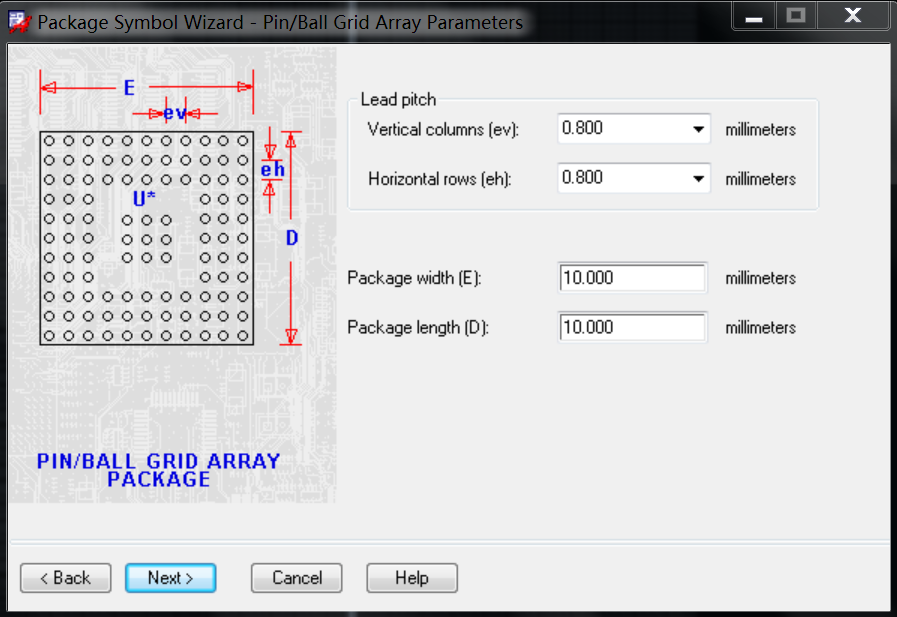Screen dimensions: 897x617
Task: Click the millimeters unit beside Vertical columns
Action: tap(760, 130)
